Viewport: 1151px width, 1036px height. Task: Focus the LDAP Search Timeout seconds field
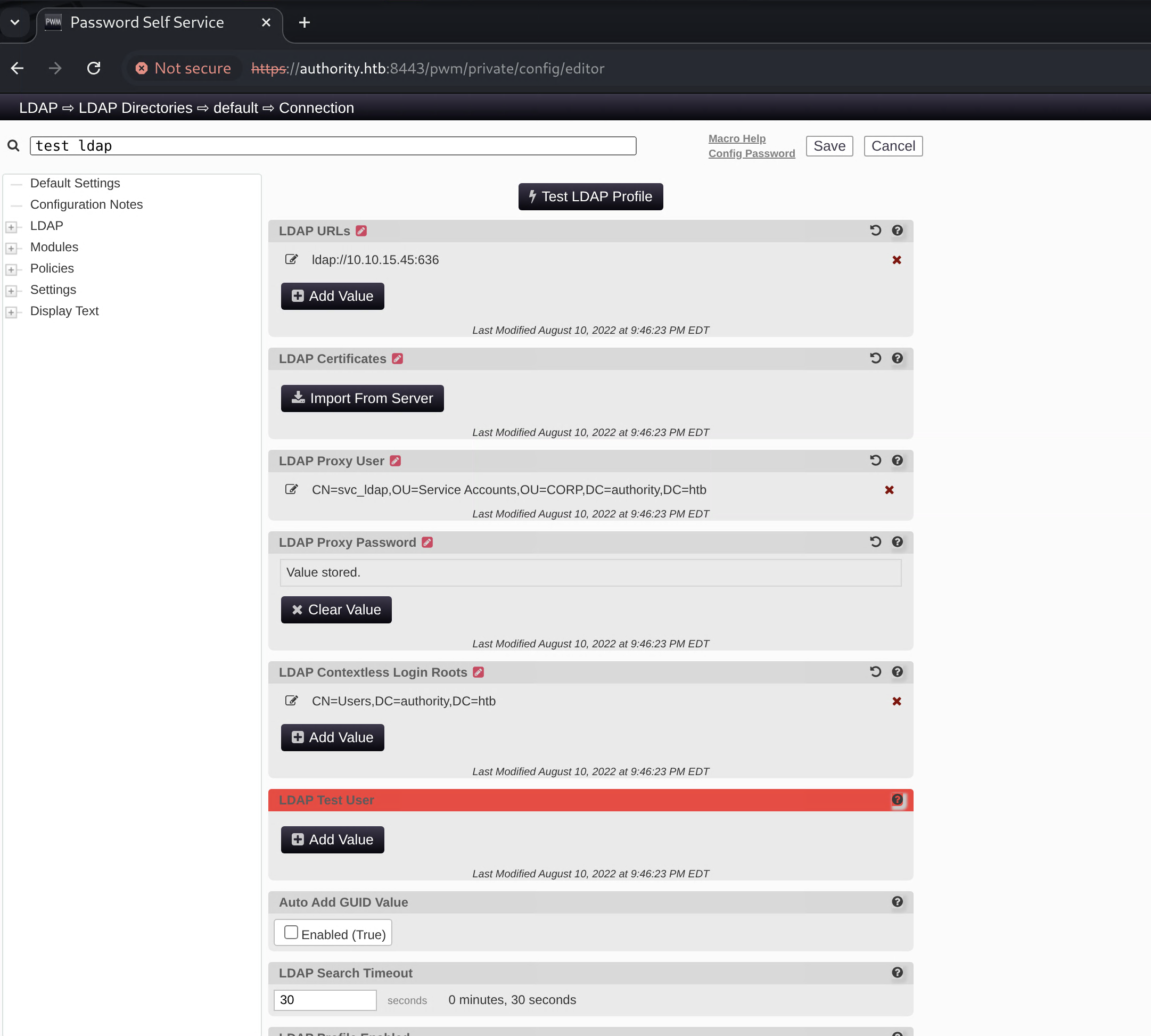click(x=325, y=1000)
